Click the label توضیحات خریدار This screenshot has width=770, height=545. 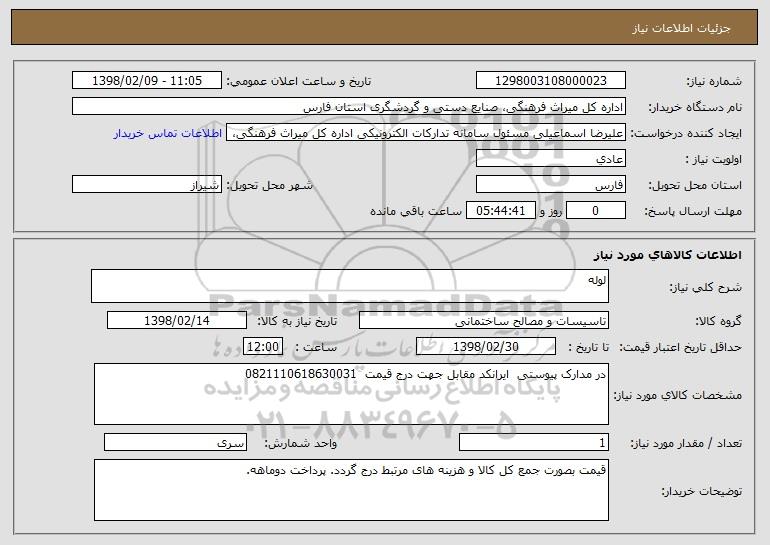(702, 491)
